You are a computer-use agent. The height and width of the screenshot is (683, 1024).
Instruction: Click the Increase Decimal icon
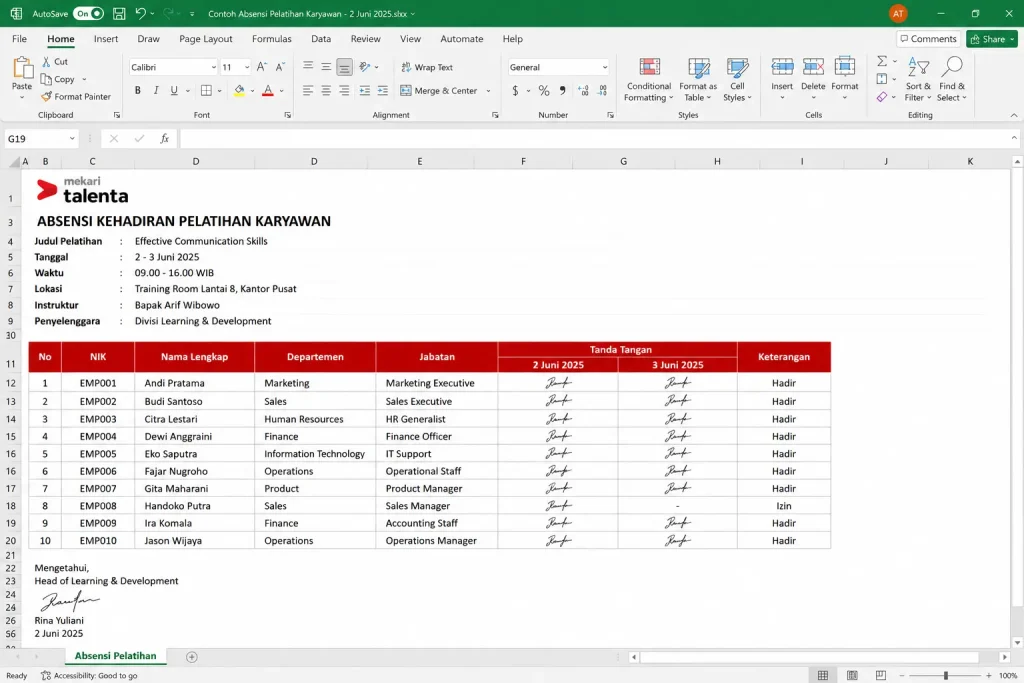click(583, 91)
